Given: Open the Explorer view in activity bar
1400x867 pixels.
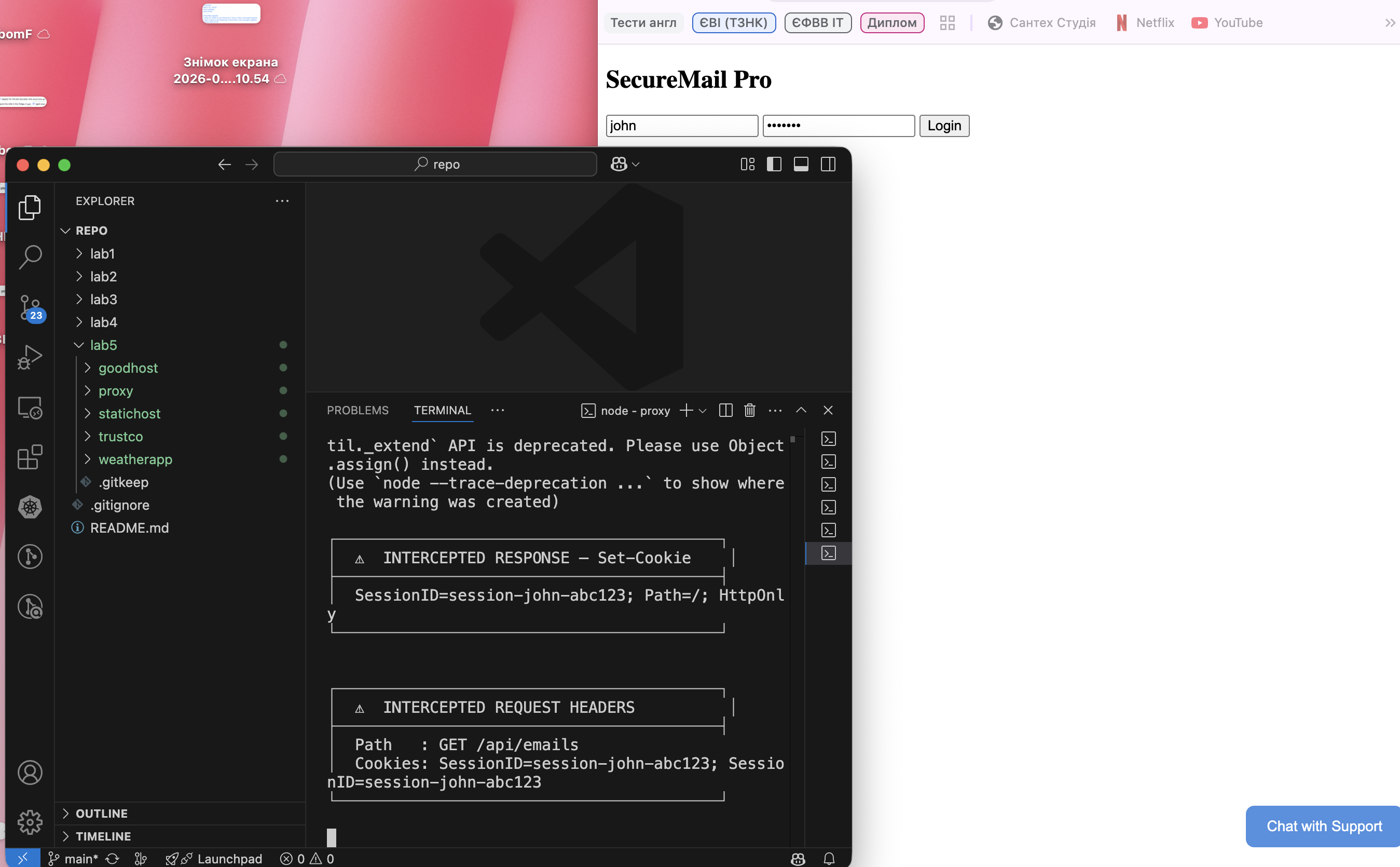Looking at the screenshot, I should [30, 207].
